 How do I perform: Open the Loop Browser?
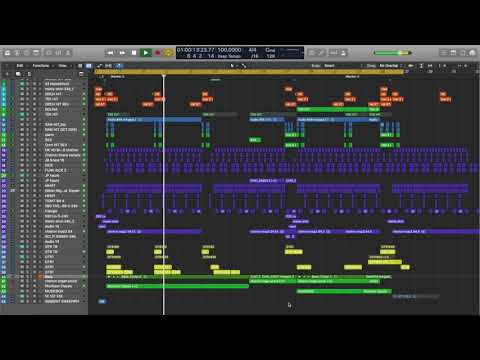click(463, 53)
